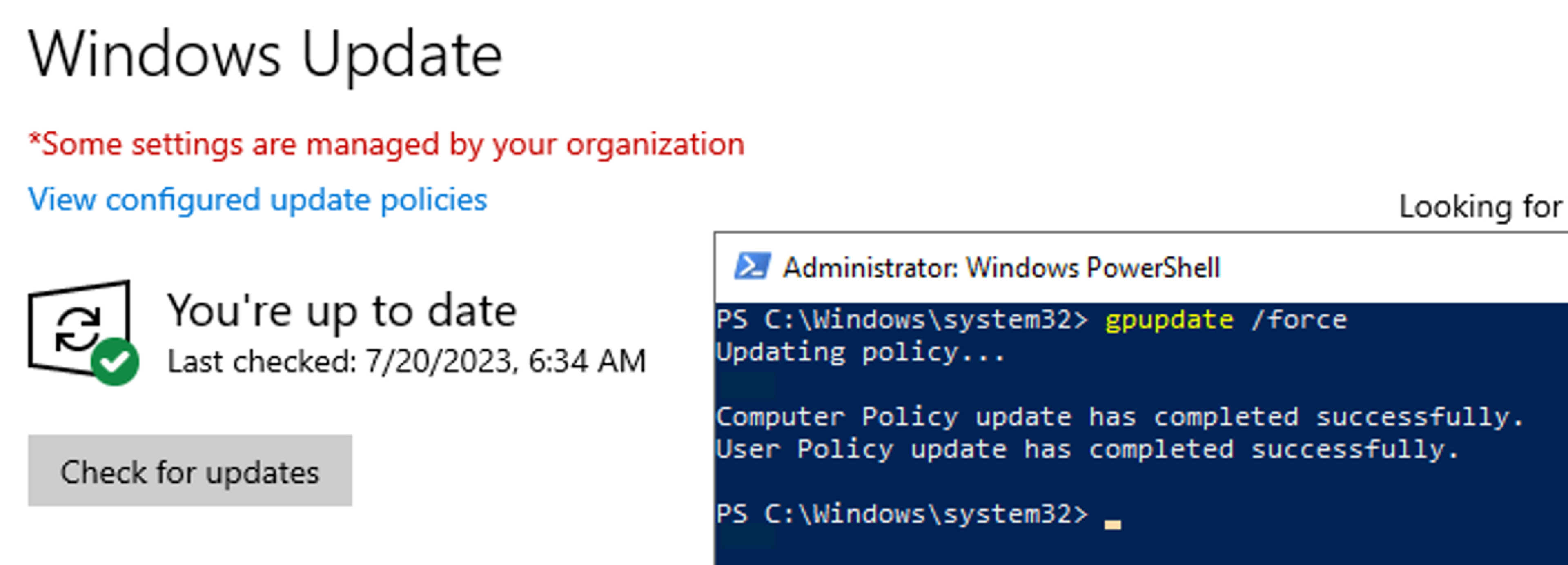Screen dimensions: 1568x565
Task: Click the blinking PowerShell cursor
Action: 1112,524
